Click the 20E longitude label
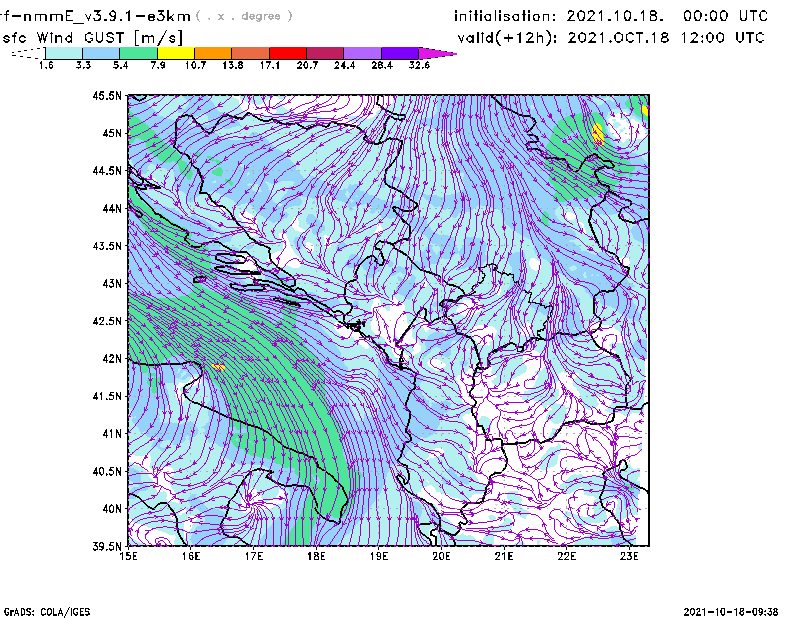The width and height of the screenshot is (800, 618). pos(441,556)
